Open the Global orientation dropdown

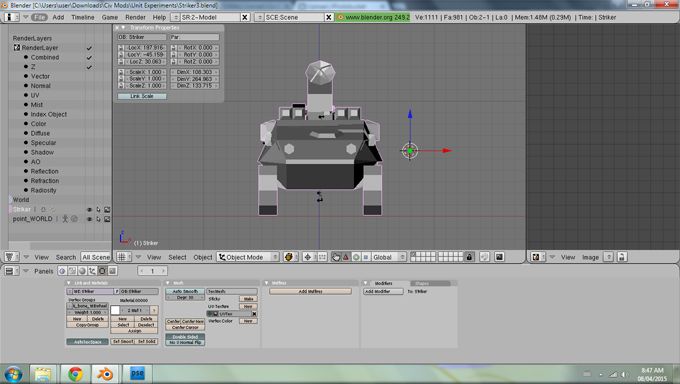tap(389, 257)
